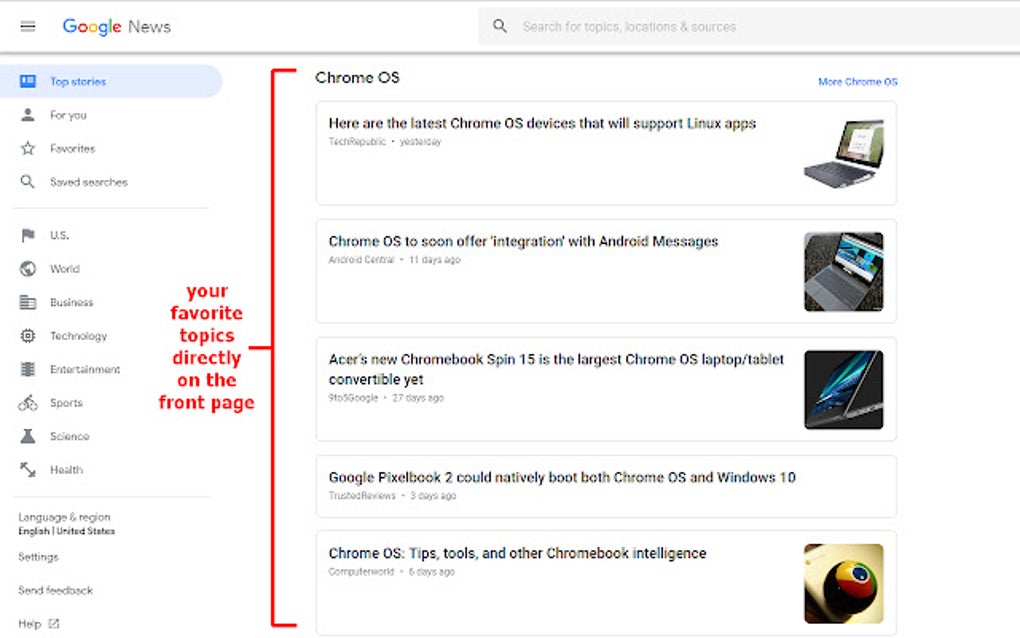1020x638 pixels.
Task: Click the Saved searches magnifier icon
Action: click(27, 181)
